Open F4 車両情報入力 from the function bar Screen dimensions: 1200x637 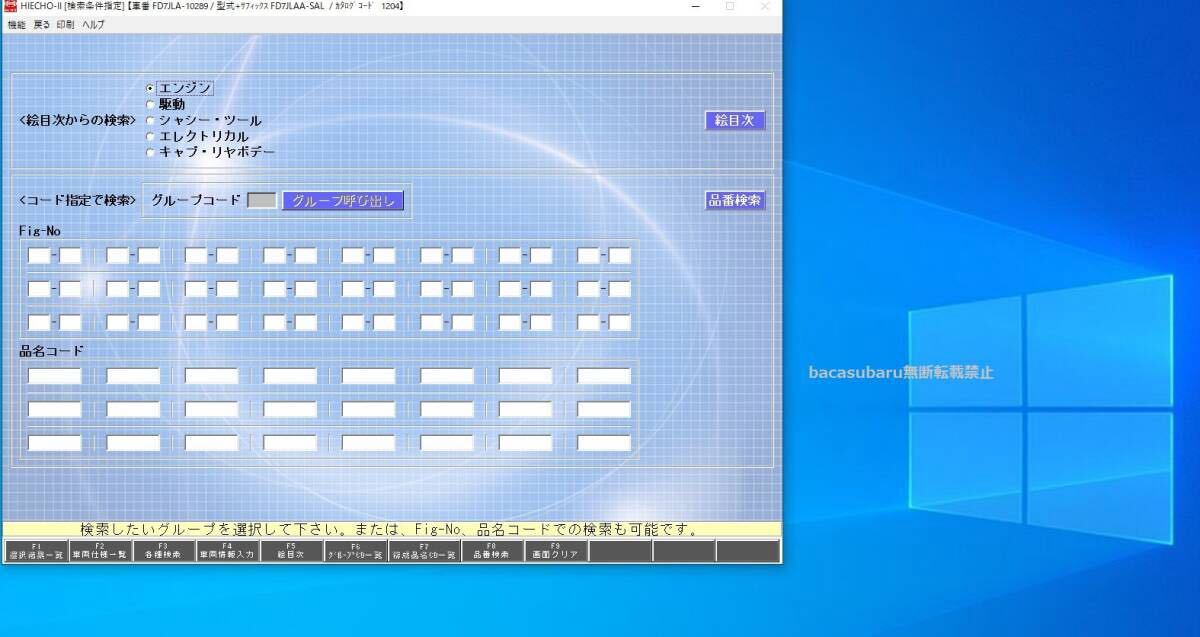point(228,550)
